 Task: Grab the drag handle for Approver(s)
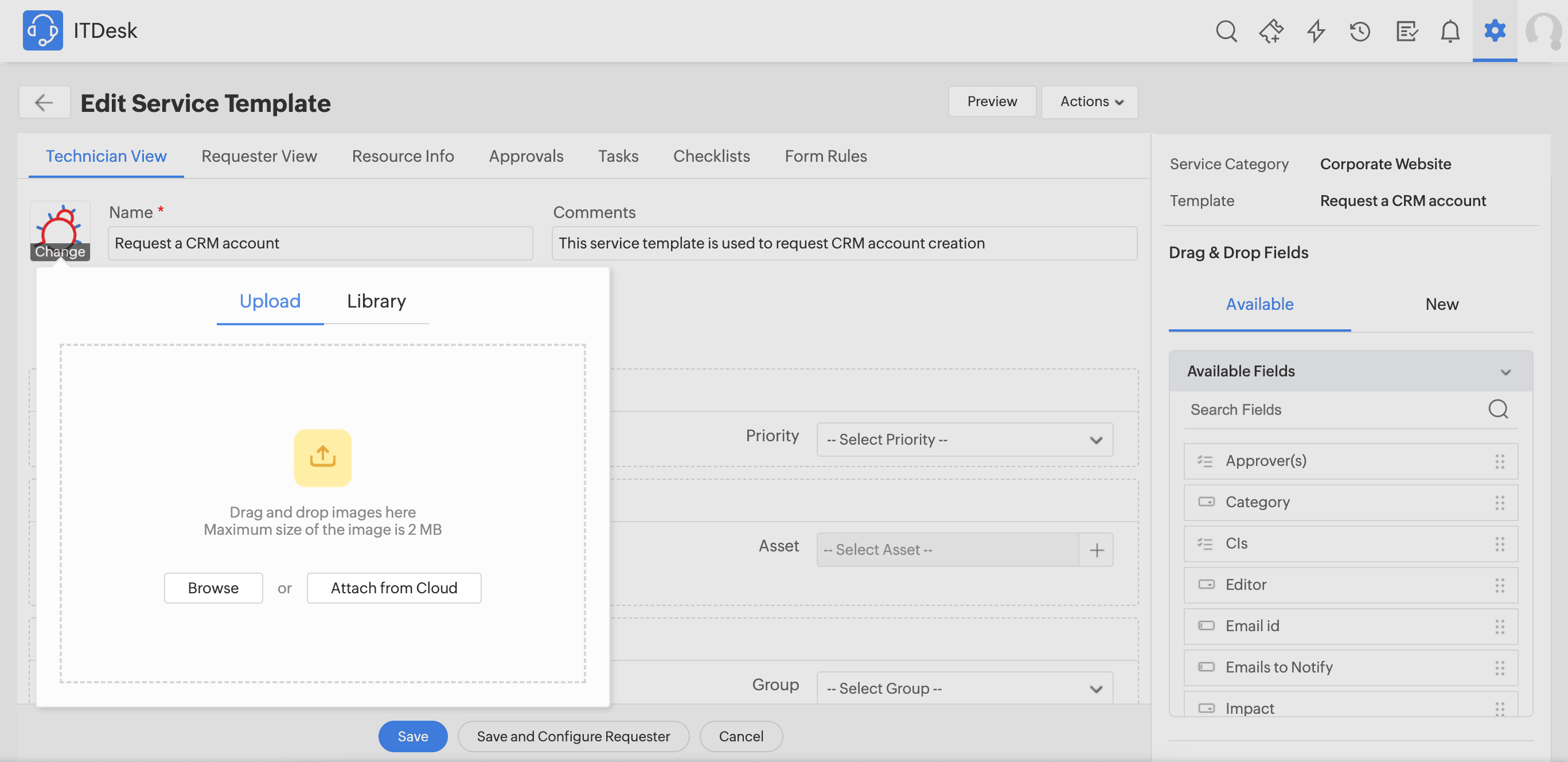pyautogui.click(x=1499, y=461)
